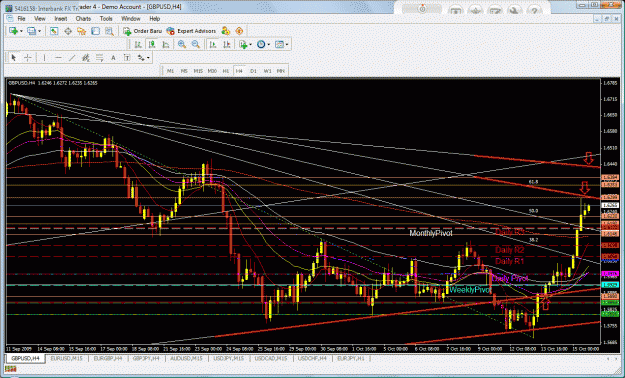The height and width of the screenshot is (378, 625).
Task: Toggle chart Auto Scroll
Action: [x=213, y=45]
